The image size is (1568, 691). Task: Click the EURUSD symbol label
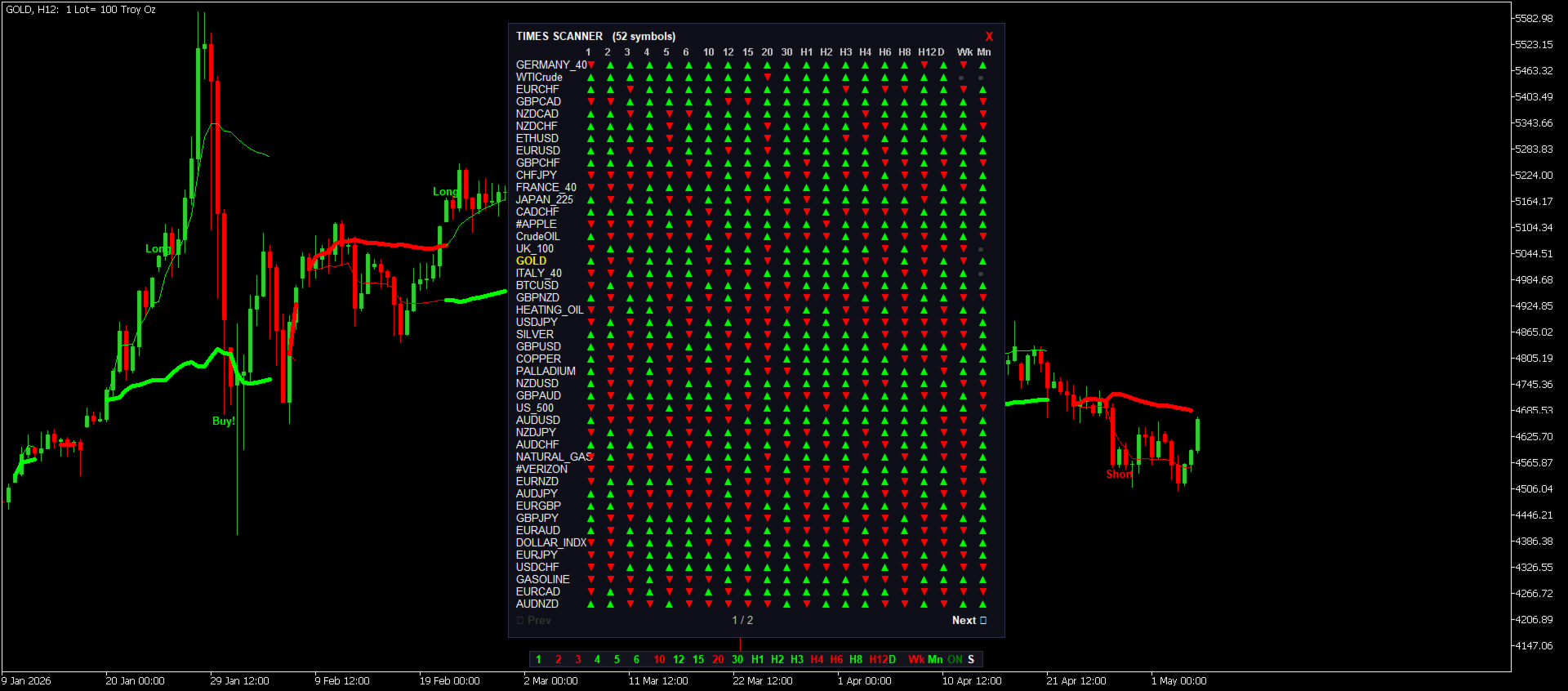[x=538, y=151]
